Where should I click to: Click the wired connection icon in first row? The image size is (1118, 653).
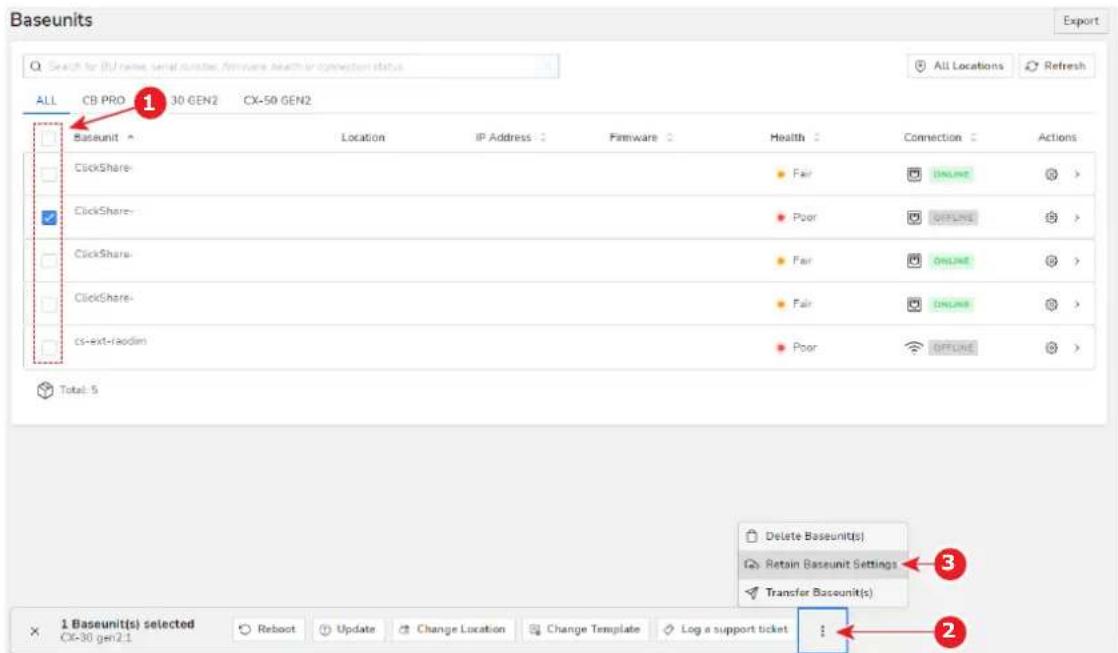[914, 174]
